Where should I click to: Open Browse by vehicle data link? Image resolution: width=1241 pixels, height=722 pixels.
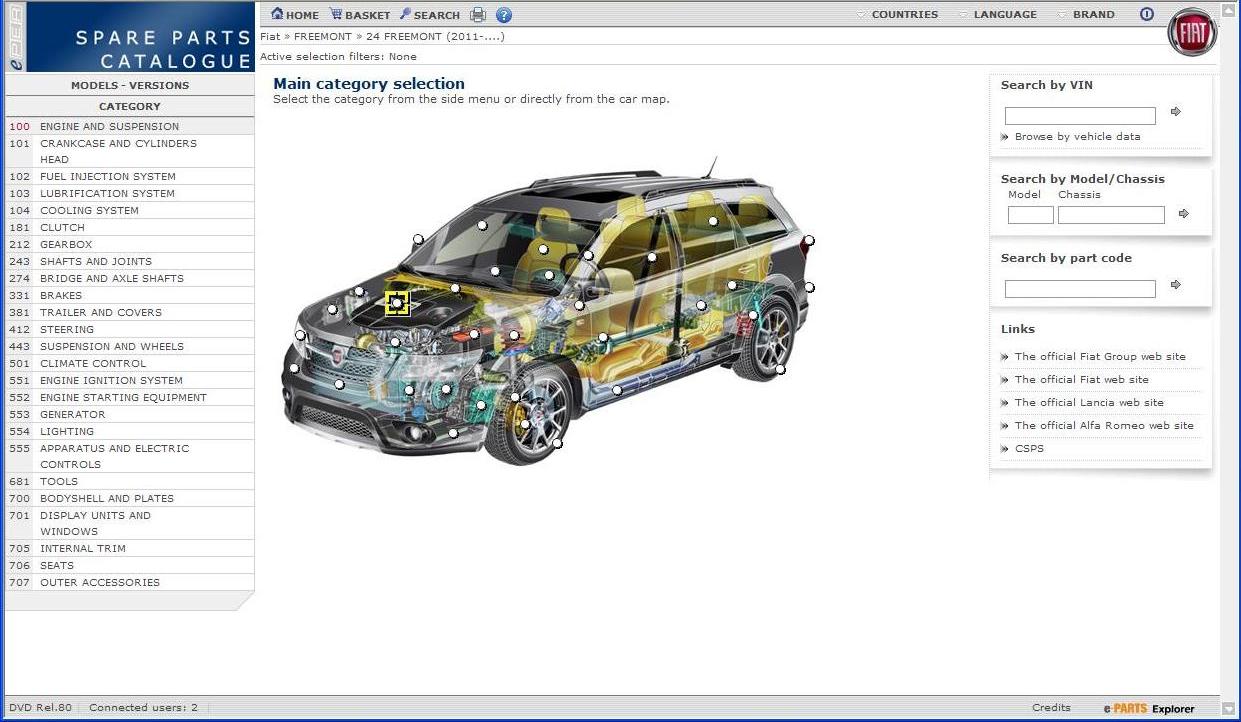coord(1077,137)
